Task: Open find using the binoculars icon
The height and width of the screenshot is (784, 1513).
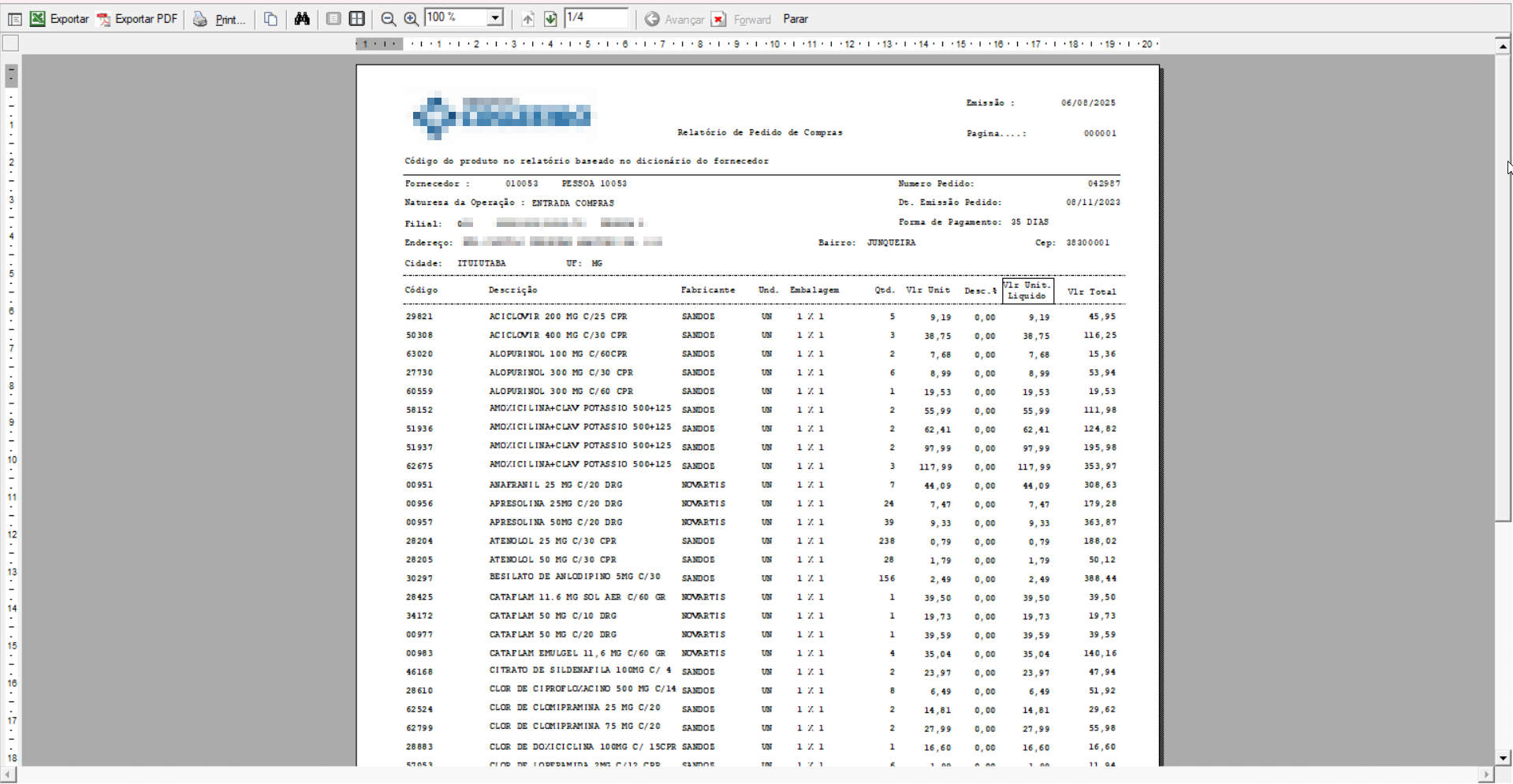Action: (x=302, y=19)
